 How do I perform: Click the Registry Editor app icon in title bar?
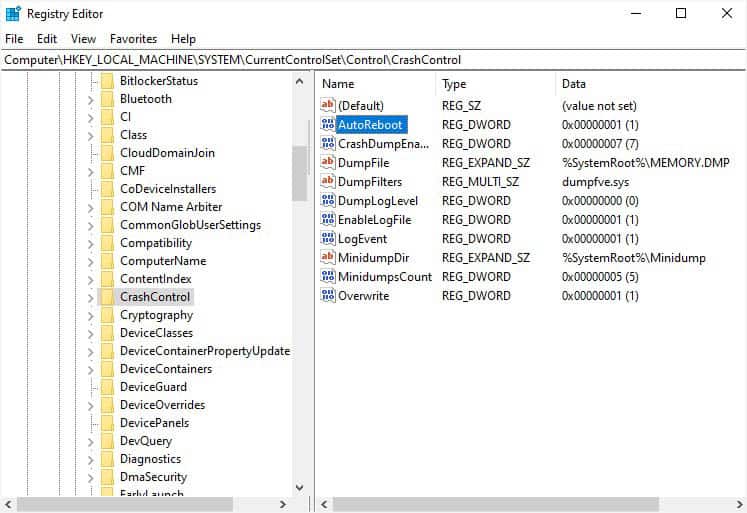pyautogui.click(x=13, y=14)
